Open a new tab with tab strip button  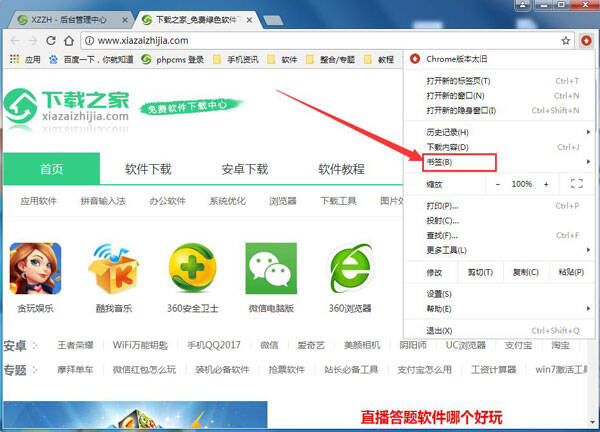click(273, 20)
